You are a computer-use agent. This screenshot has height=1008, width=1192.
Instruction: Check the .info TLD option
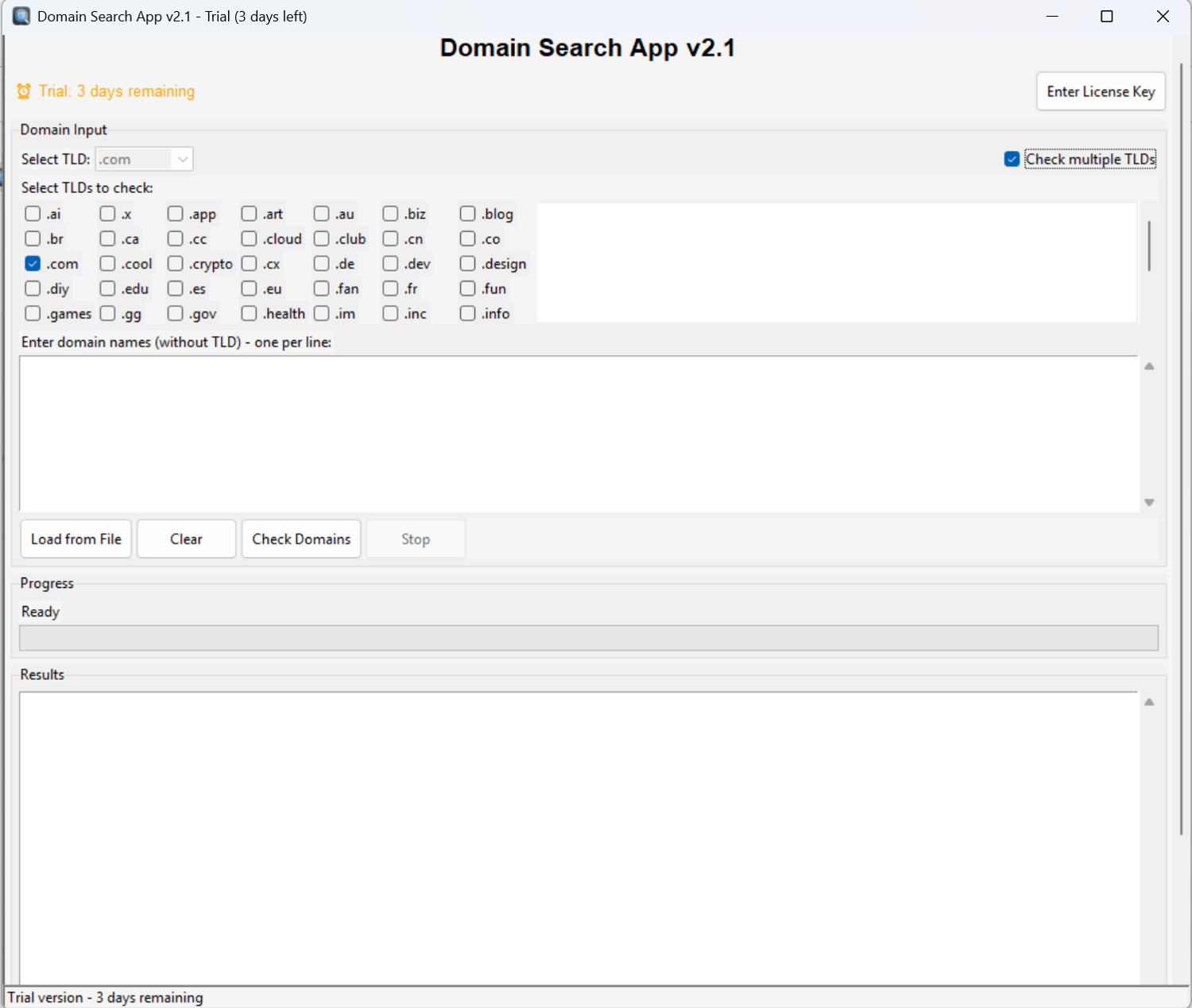467,314
